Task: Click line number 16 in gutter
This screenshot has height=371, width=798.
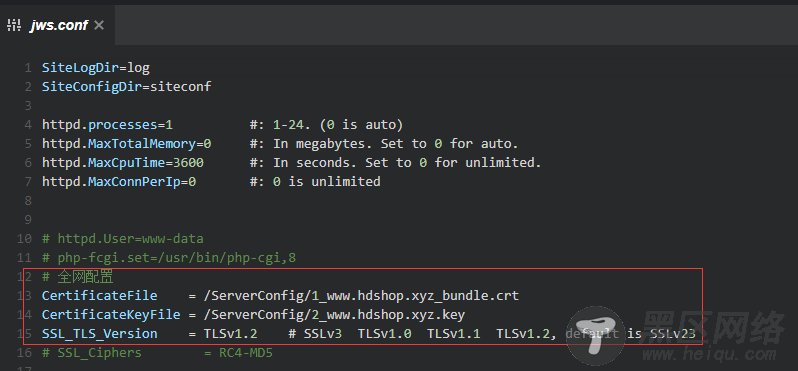Action: pyautogui.click(x=24, y=353)
